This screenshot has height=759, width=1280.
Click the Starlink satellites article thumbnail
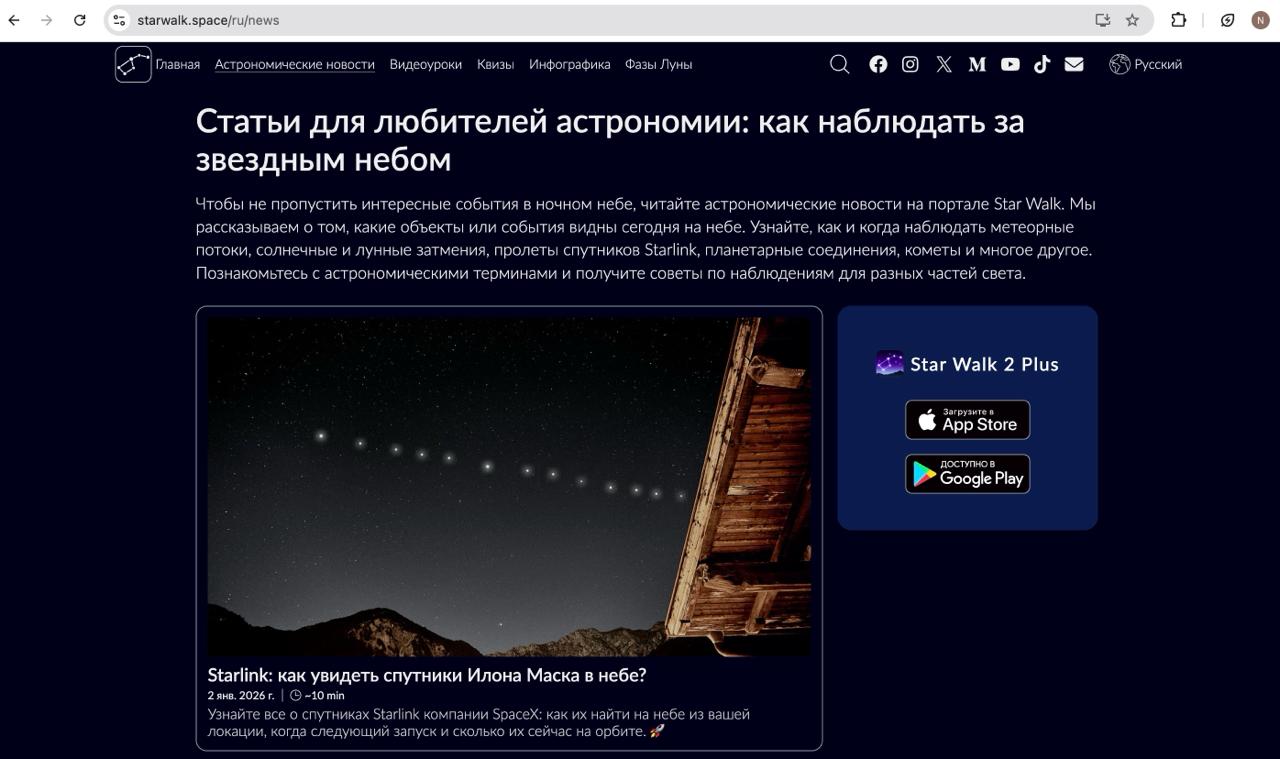509,484
